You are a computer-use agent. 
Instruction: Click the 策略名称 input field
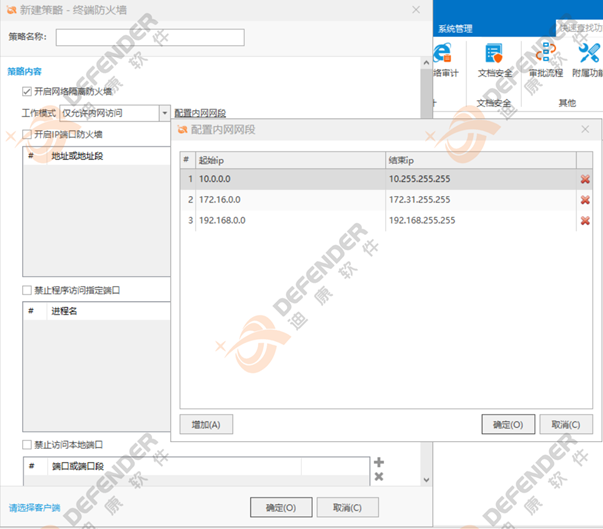click(x=150, y=37)
